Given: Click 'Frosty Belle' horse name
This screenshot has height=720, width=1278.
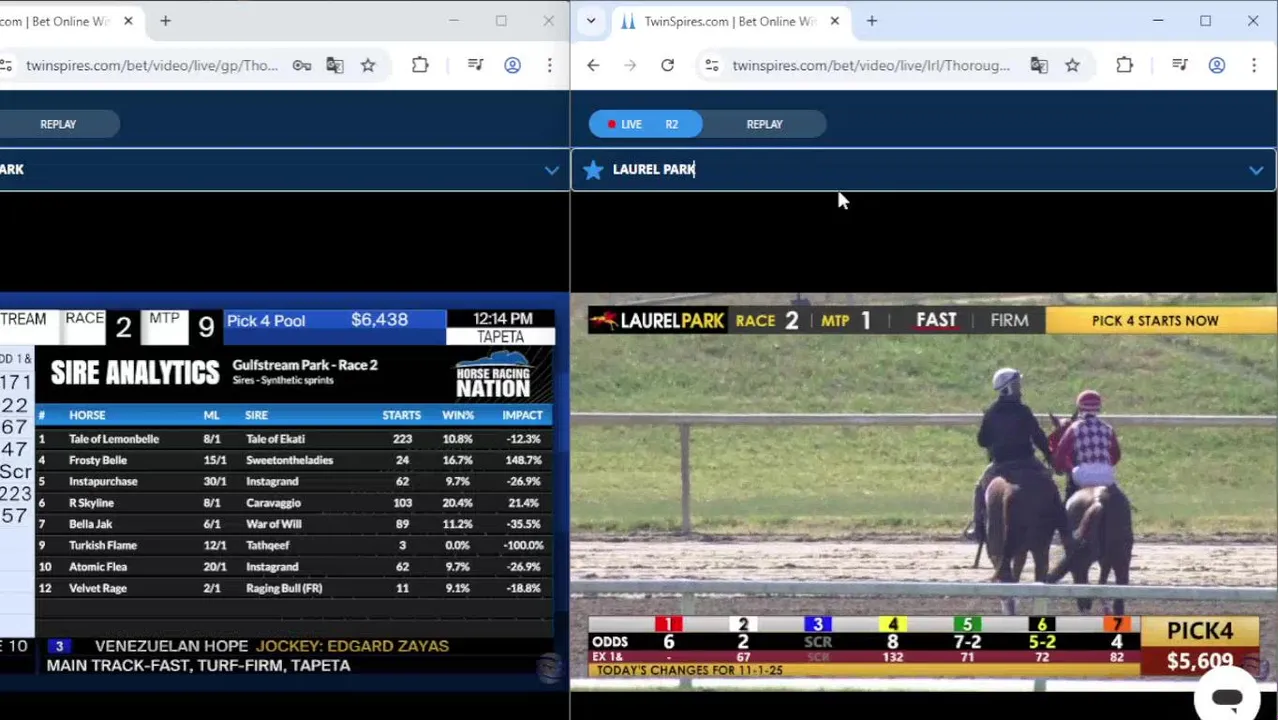Looking at the screenshot, I should coord(98,460).
